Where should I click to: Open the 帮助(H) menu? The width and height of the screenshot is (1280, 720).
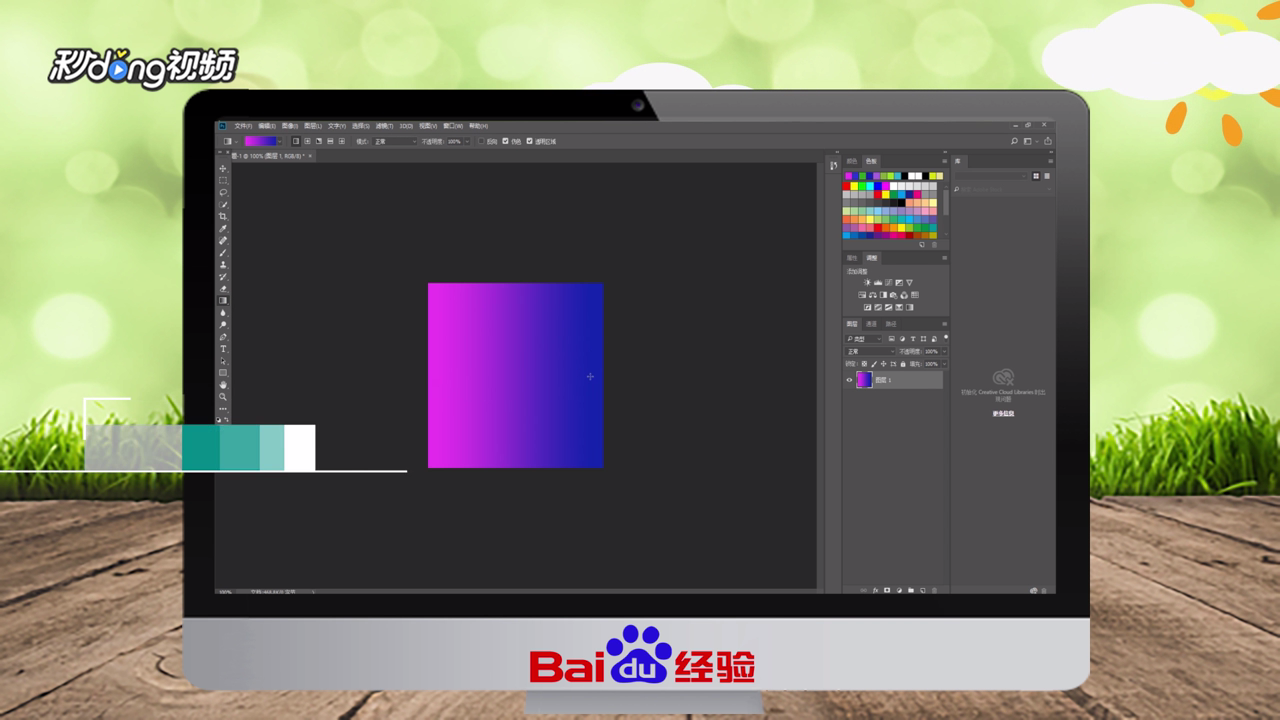pyautogui.click(x=478, y=126)
